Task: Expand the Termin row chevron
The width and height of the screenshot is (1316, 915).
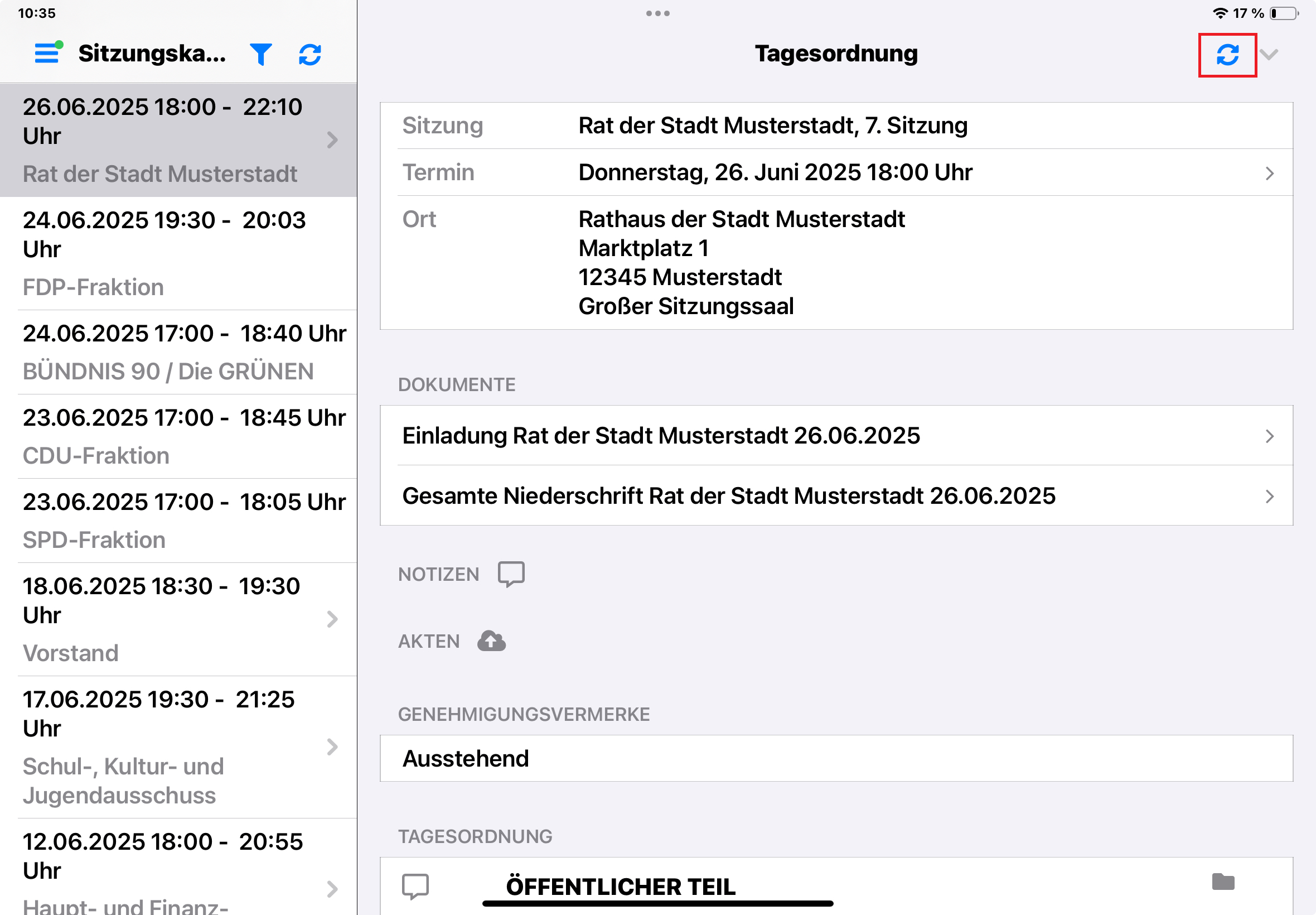Action: pos(1270,173)
